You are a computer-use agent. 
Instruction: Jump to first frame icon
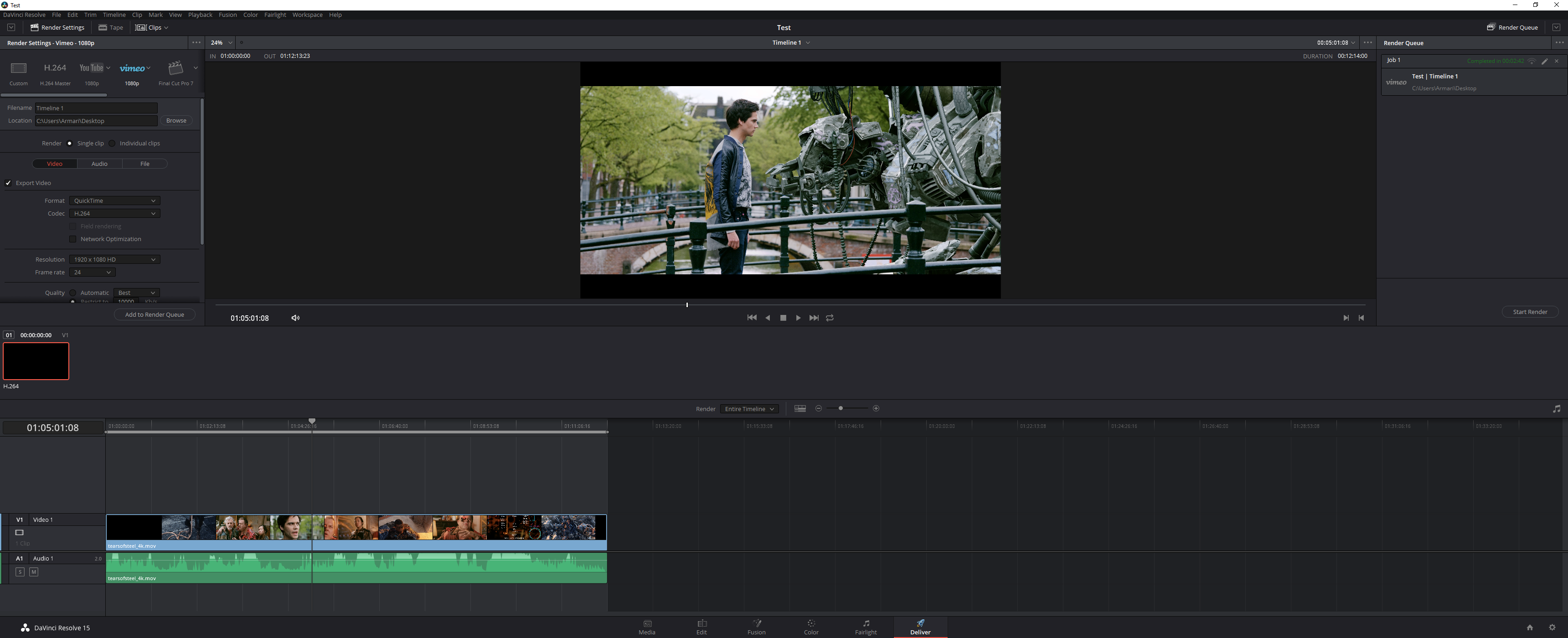tap(752, 318)
